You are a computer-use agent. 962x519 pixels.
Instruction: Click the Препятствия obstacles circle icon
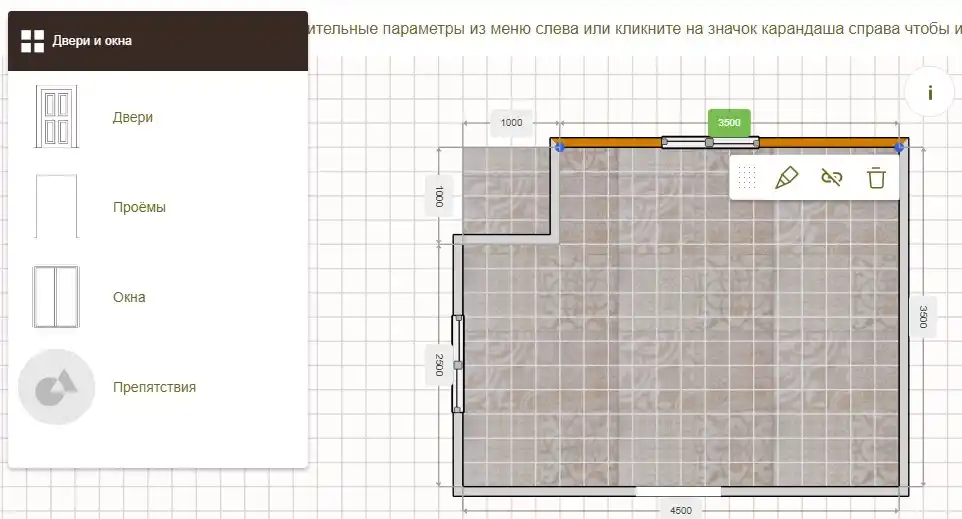57,387
